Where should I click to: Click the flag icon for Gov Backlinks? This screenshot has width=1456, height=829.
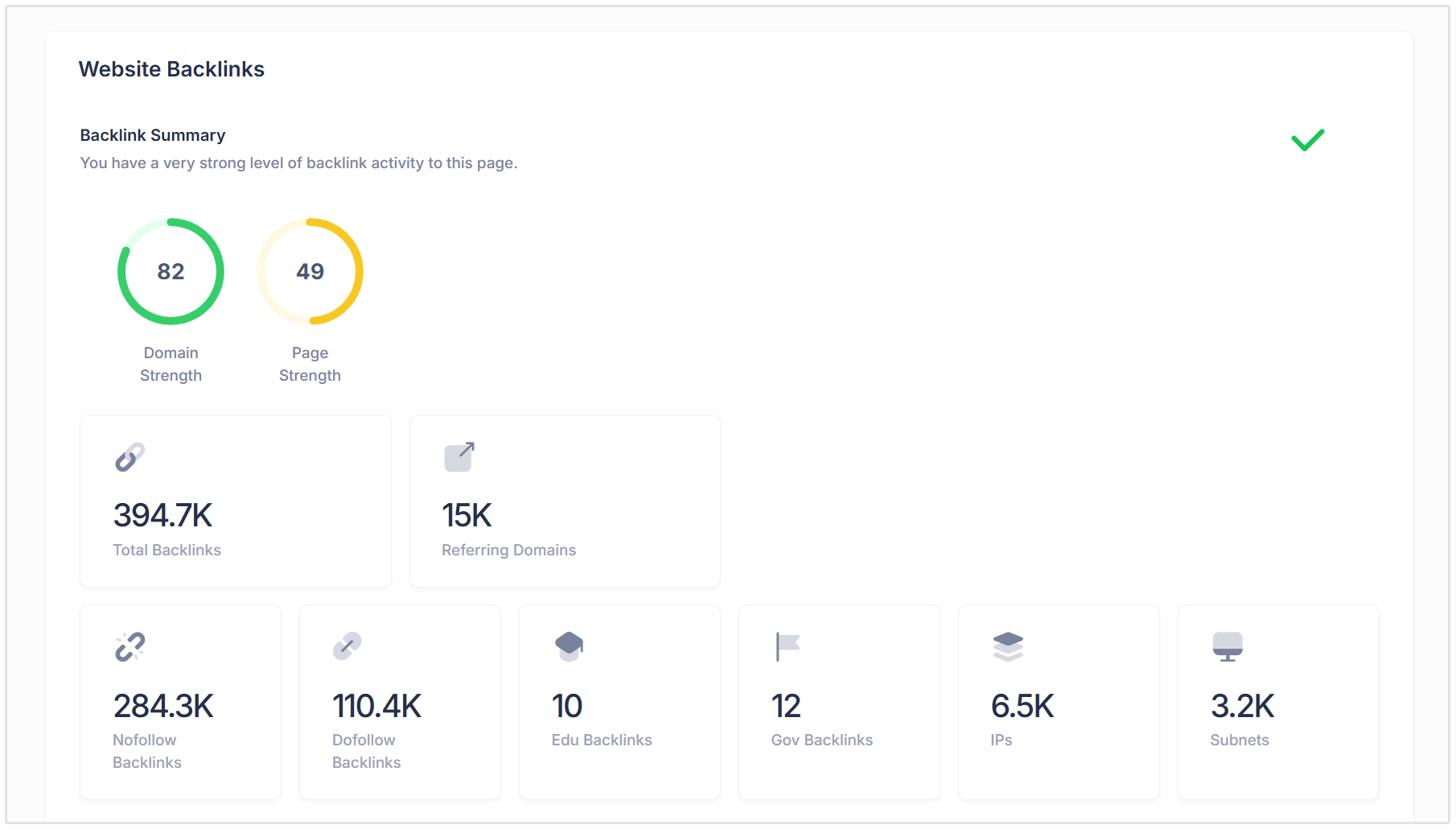pyautogui.click(x=788, y=646)
